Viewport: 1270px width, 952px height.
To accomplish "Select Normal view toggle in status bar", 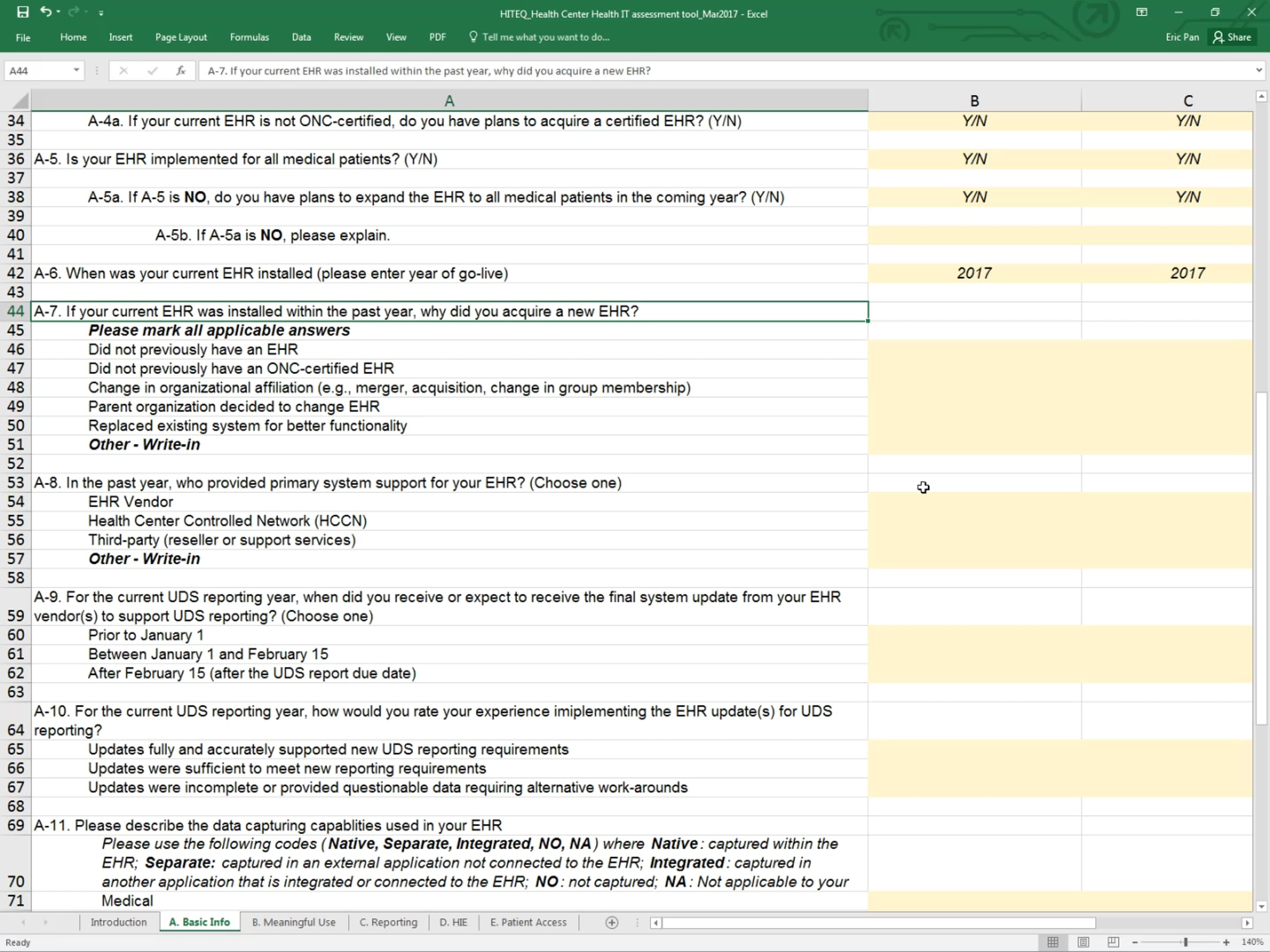I will (x=1053, y=942).
